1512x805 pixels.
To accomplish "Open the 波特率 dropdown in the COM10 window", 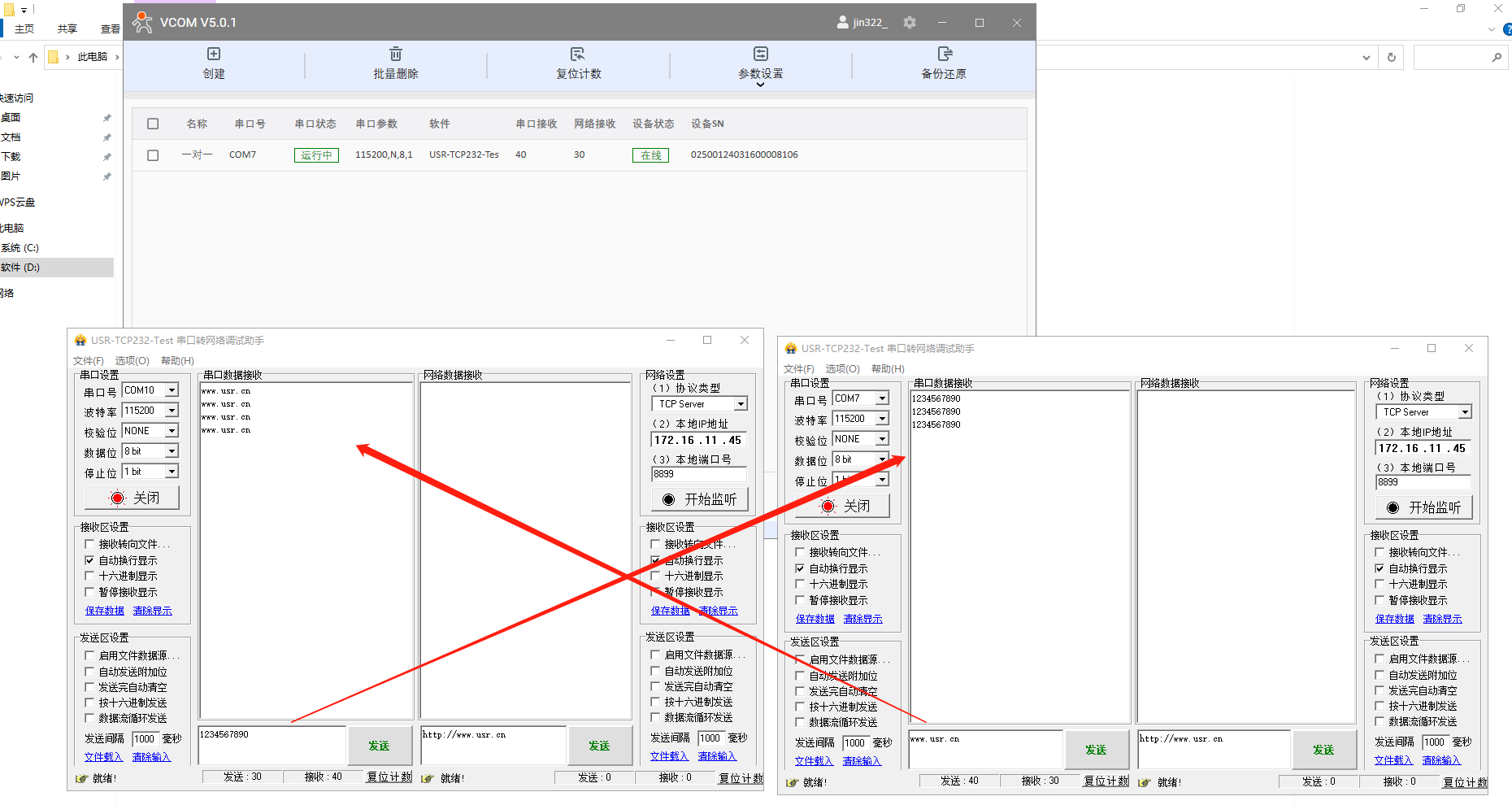I will click(172, 411).
